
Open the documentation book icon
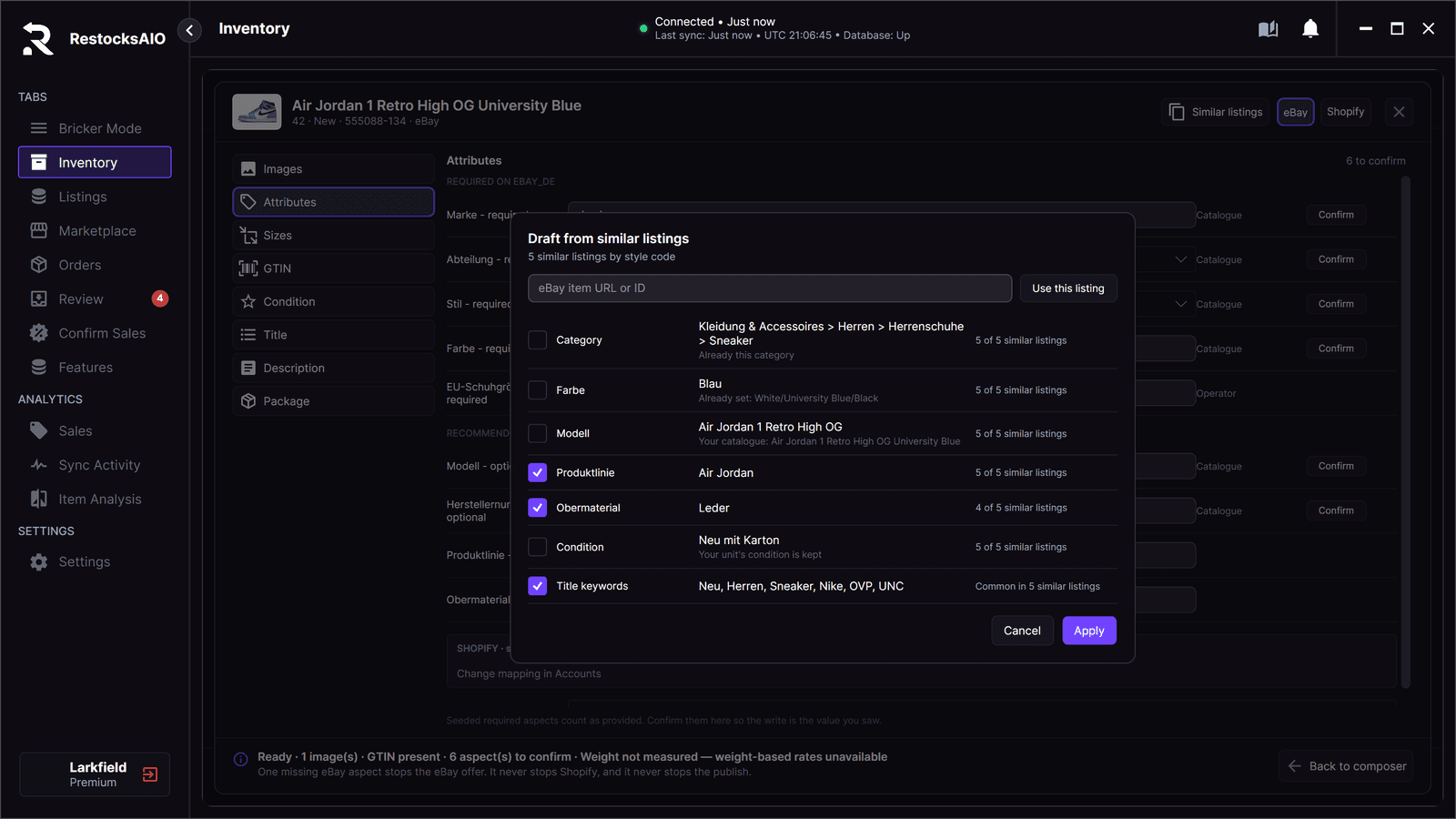pyautogui.click(x=1268, y=29)
